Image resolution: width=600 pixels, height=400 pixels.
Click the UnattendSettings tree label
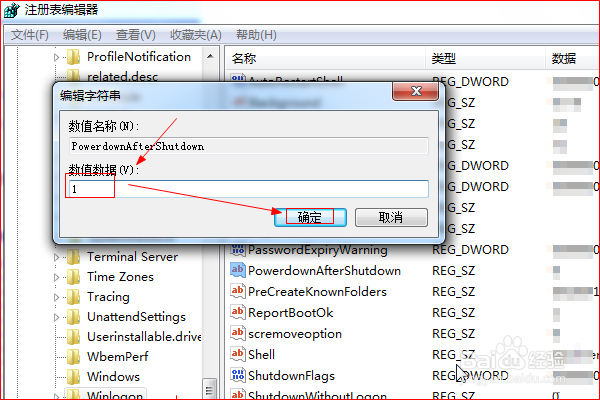tap(136, 317)
